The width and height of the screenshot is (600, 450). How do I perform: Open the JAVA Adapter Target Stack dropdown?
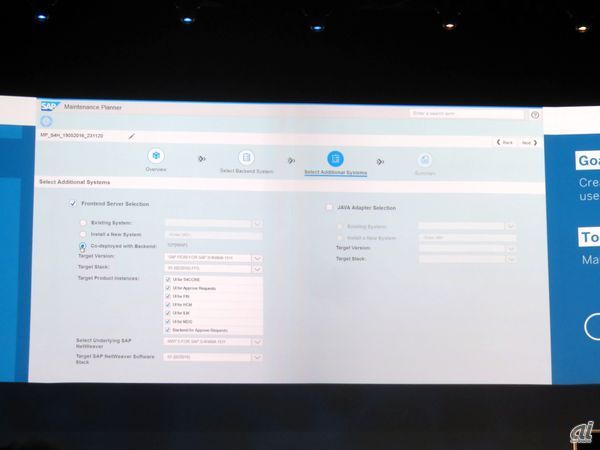click(510, 259)
